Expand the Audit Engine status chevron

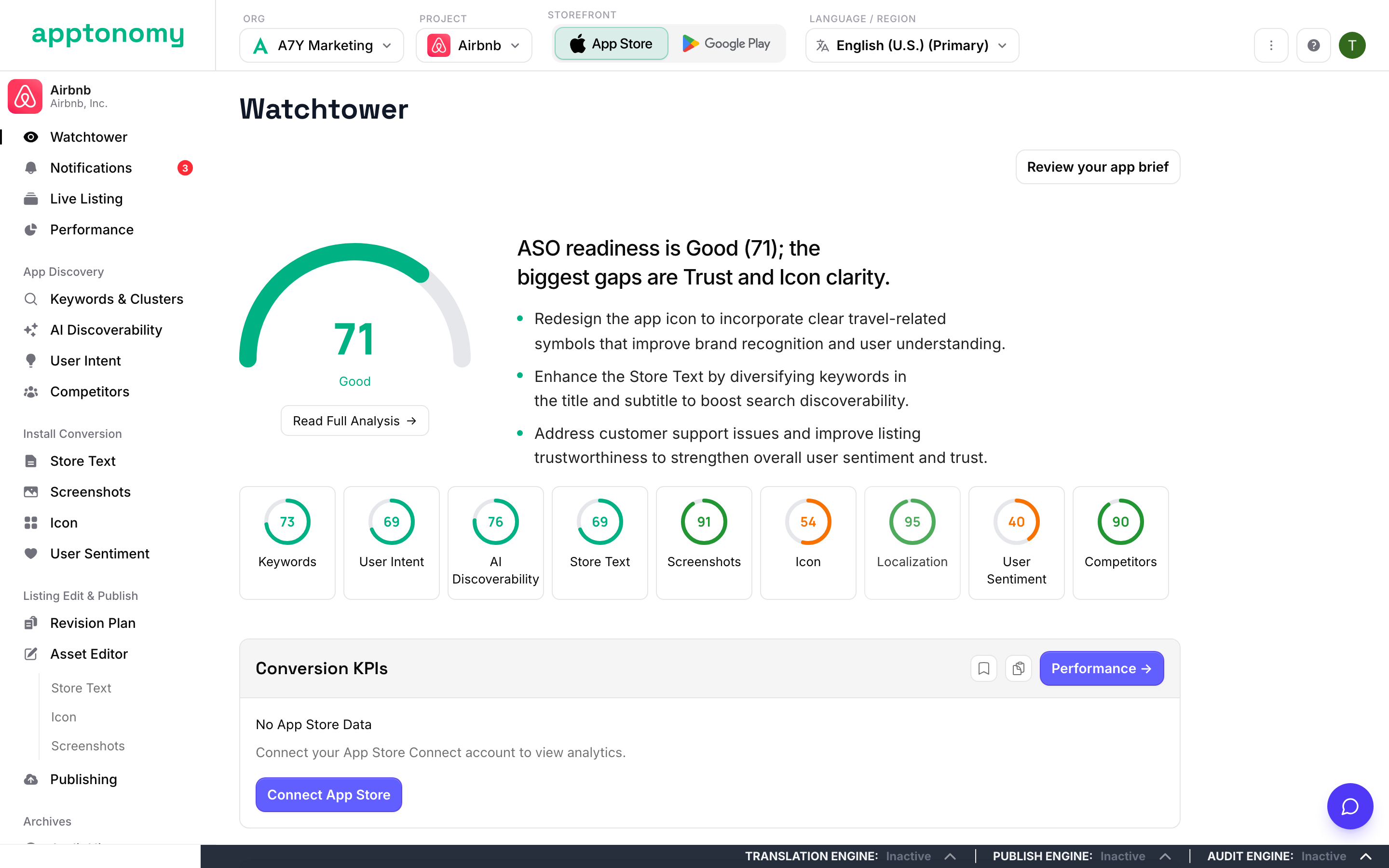[x=1366, y=856]
